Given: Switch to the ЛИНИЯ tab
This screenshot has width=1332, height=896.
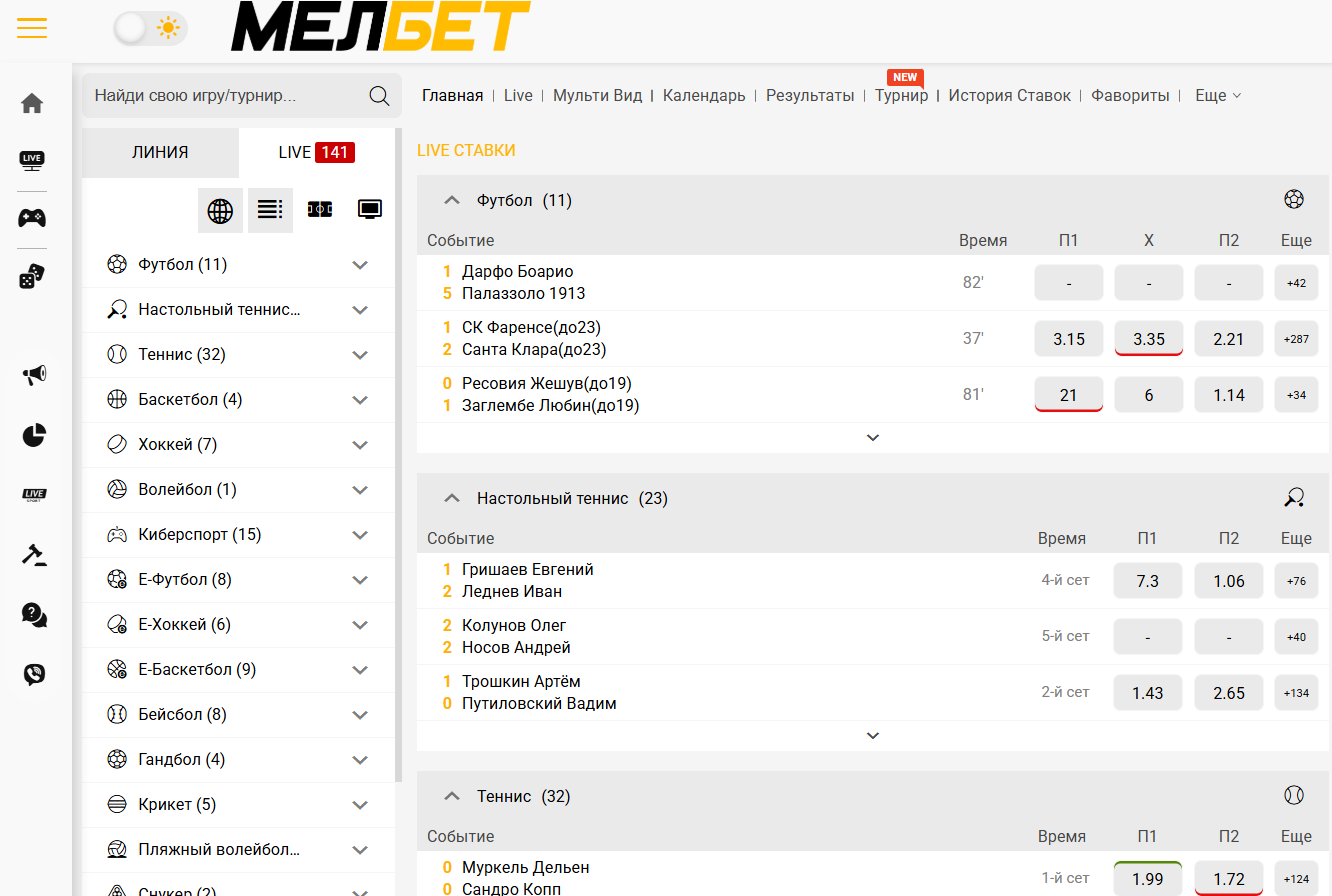Looking at the screenshot, I should (160, 153).
